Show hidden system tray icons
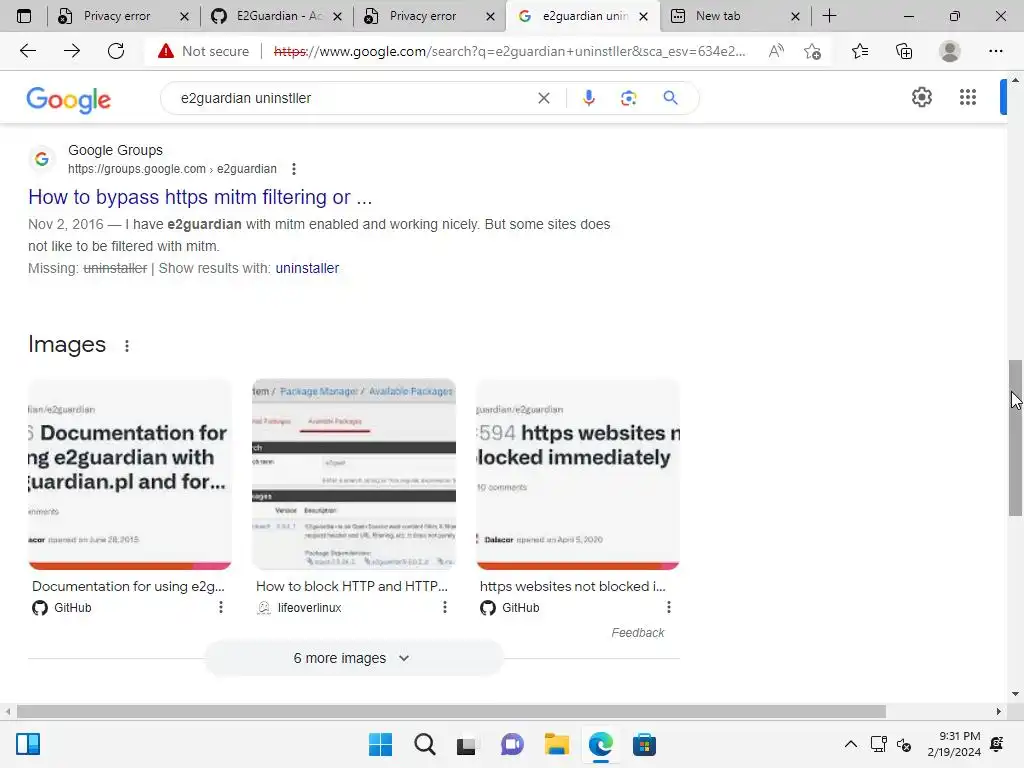The width and height of the screenshot is (1024, 768). click(850, 744)
